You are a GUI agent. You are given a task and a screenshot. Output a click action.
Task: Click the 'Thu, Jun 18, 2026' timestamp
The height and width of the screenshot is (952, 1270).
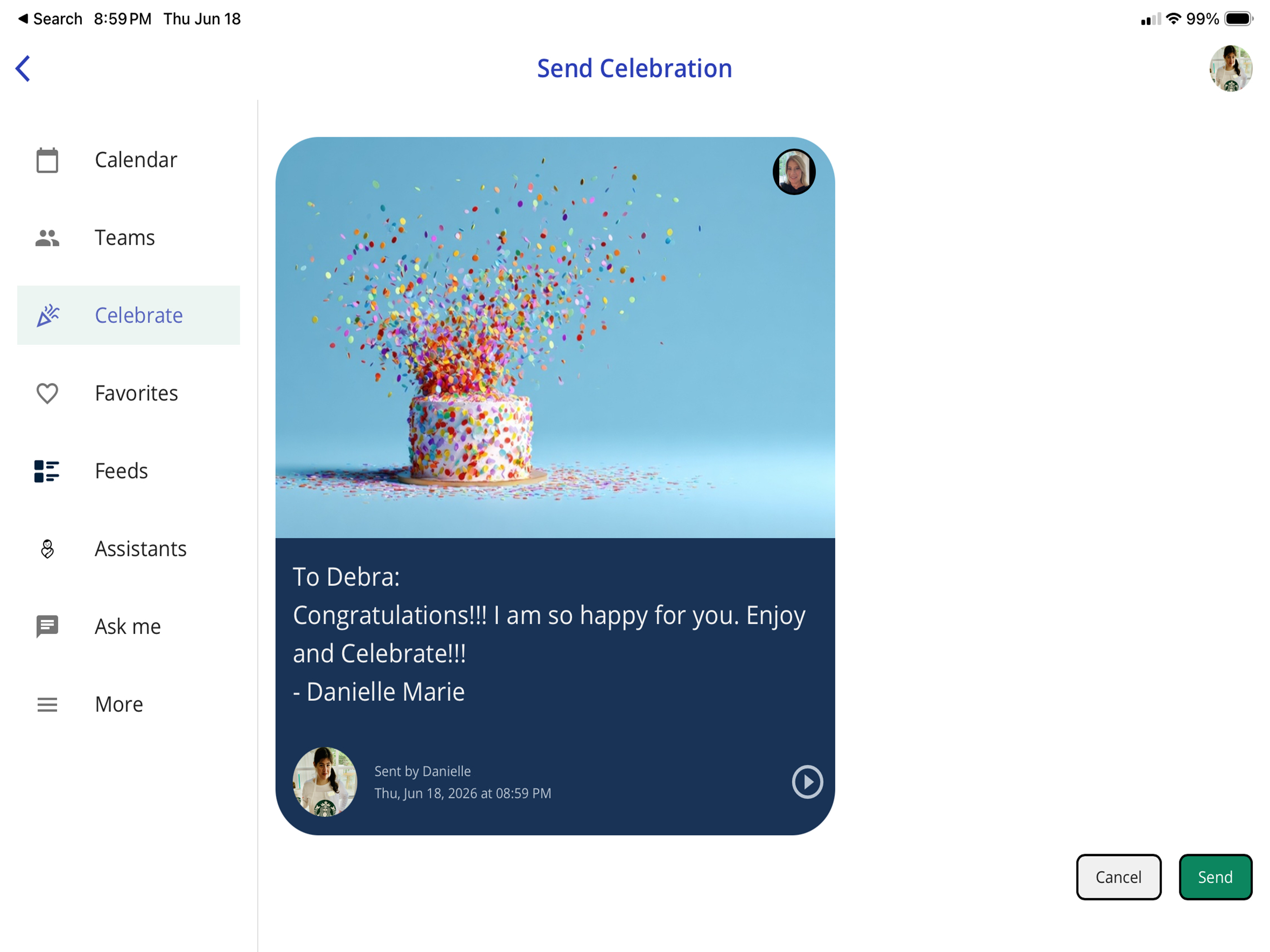463,793
